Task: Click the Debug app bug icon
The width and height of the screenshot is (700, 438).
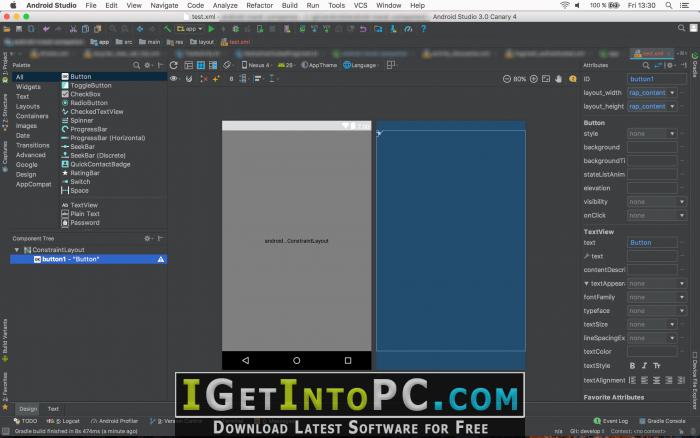Action: [235, 29]
